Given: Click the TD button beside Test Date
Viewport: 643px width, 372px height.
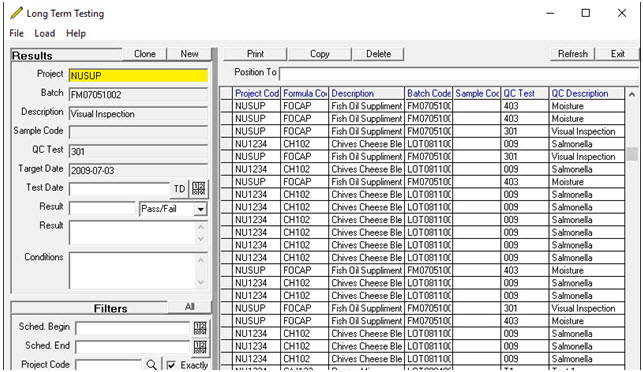Looking at the screenshot, I should [179, 189].
